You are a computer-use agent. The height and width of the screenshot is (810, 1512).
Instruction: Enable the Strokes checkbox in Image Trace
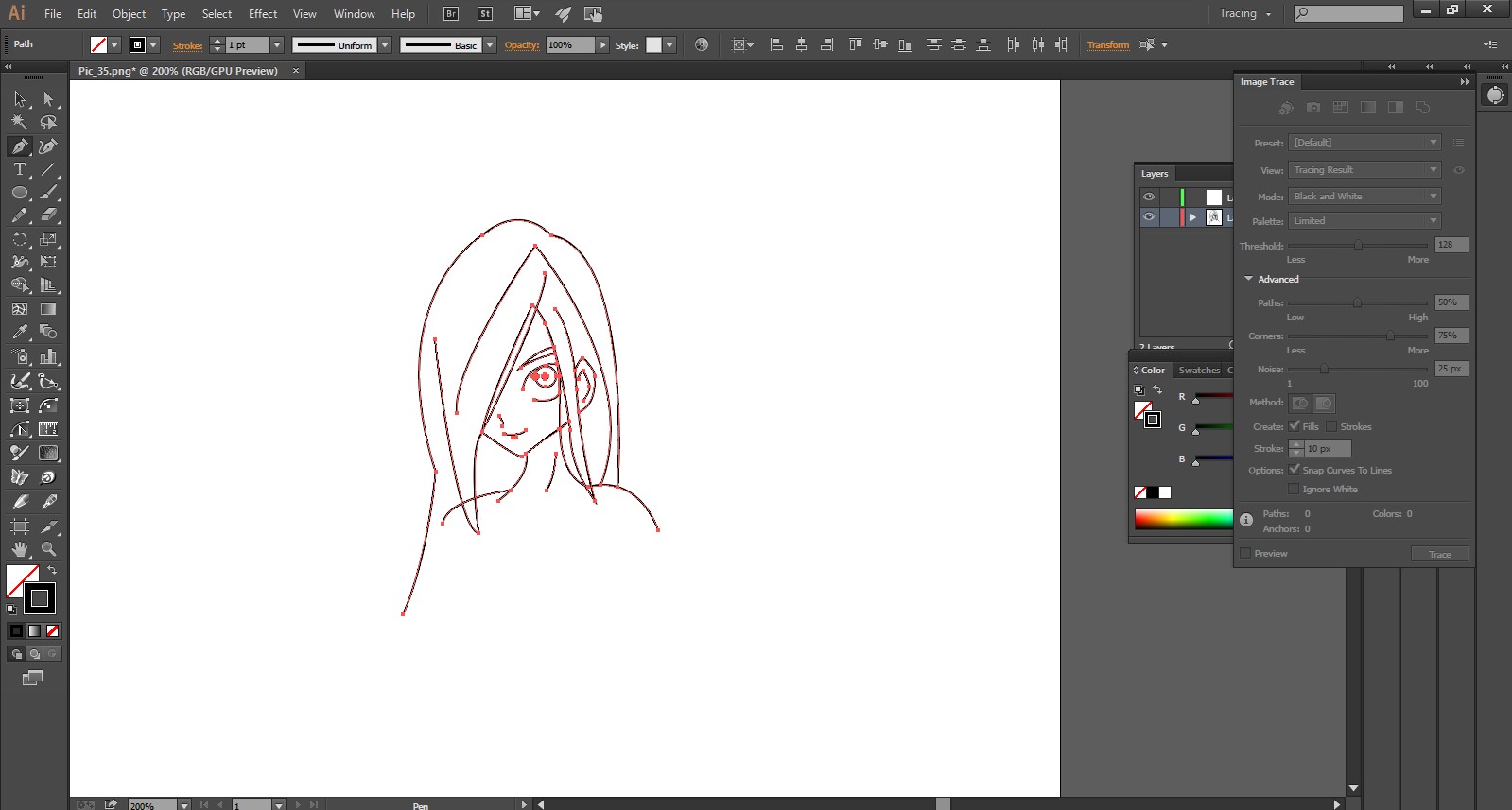(1331, 426)
